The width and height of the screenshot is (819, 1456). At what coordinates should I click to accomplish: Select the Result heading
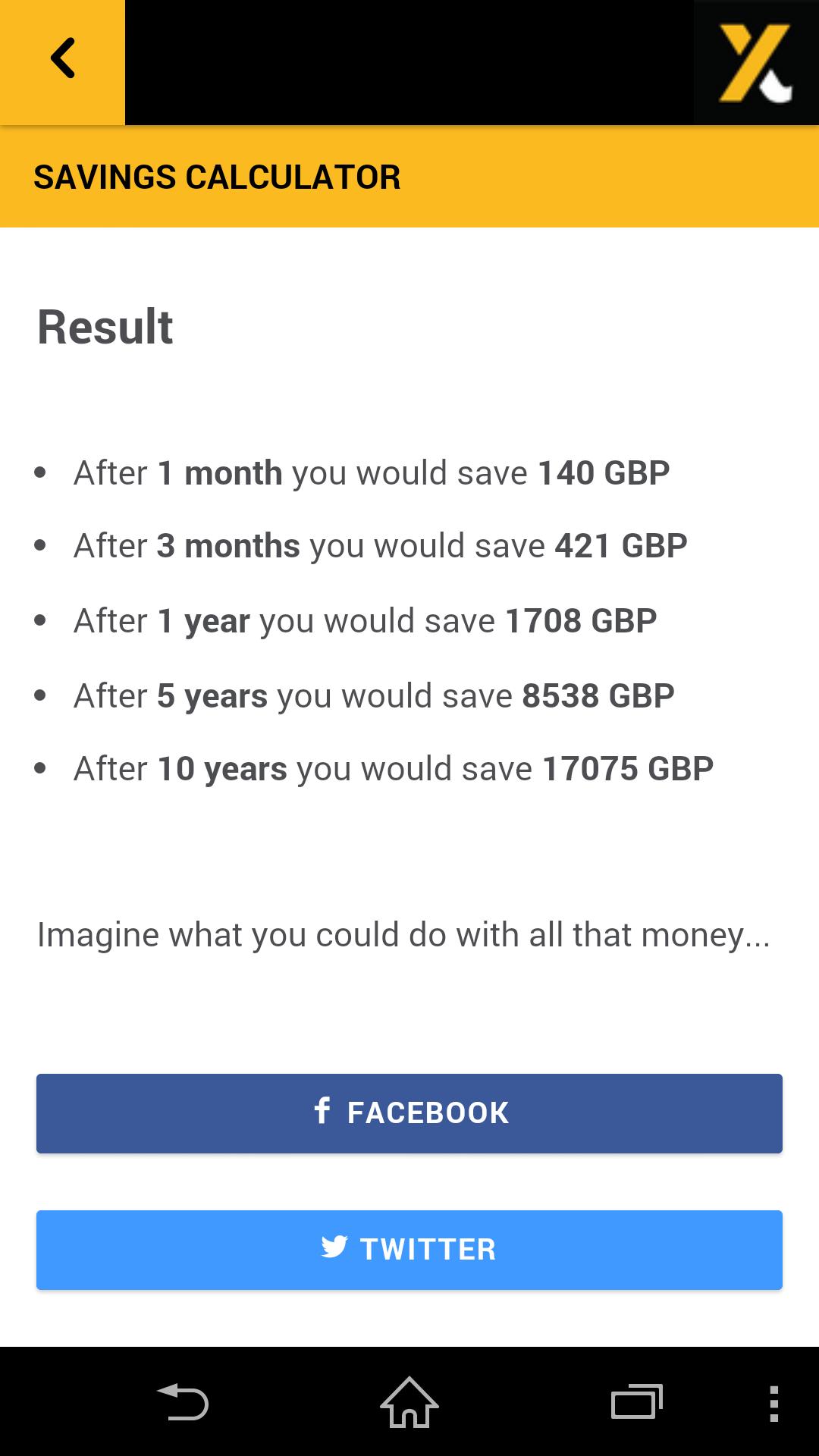pyautogui.click(x=105, y=328)
